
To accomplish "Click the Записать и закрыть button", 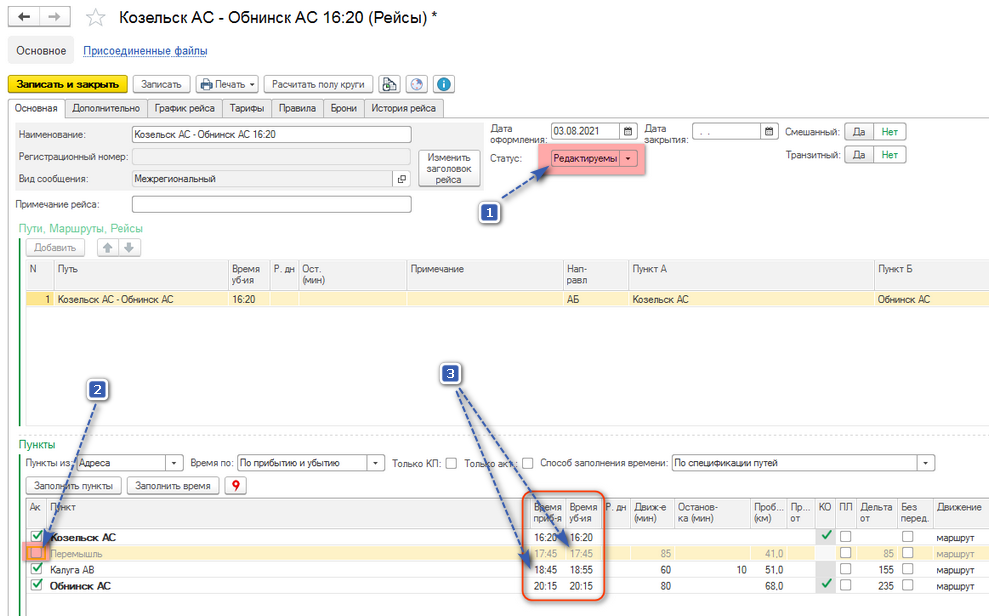I will 68,85.
